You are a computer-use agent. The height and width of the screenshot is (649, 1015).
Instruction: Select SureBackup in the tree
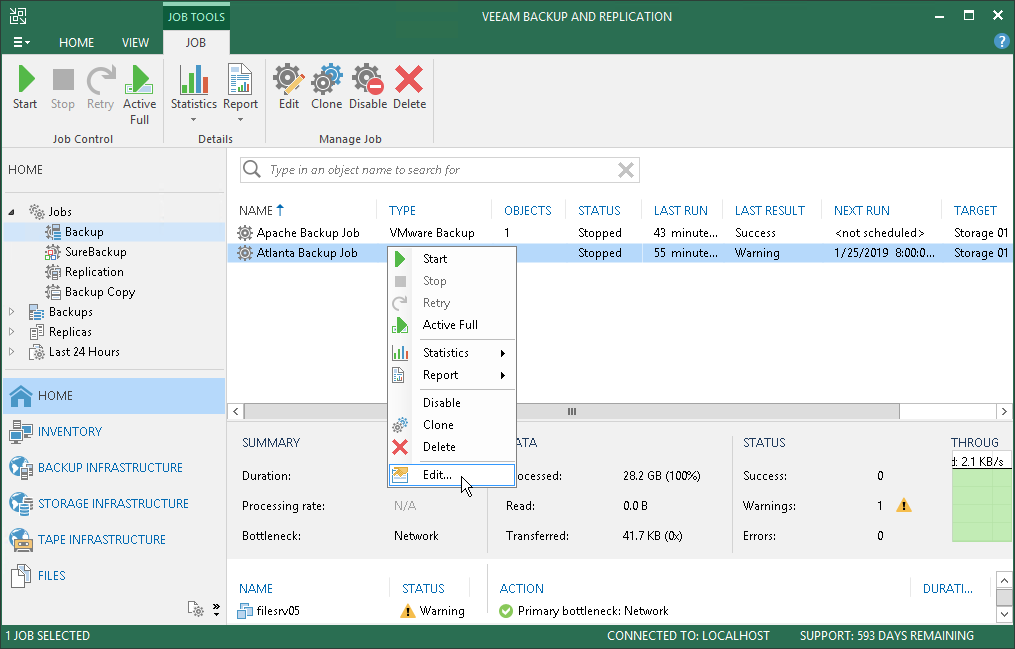point(95,252)
